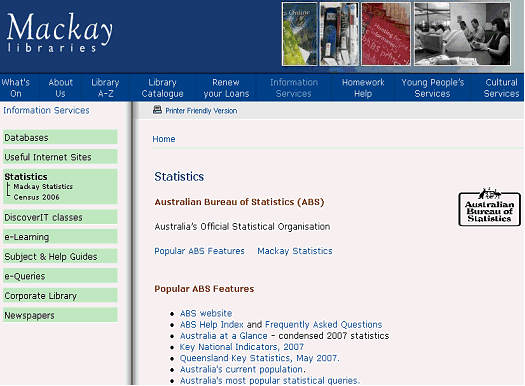Select Statistics in the sidebar
The height and width of the screenshot is (386, 525).
(x=26, y=176)
